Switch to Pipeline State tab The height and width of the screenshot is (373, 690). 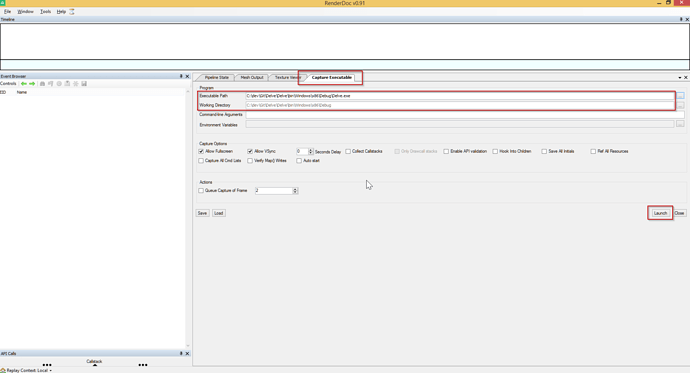click(217, 77)
